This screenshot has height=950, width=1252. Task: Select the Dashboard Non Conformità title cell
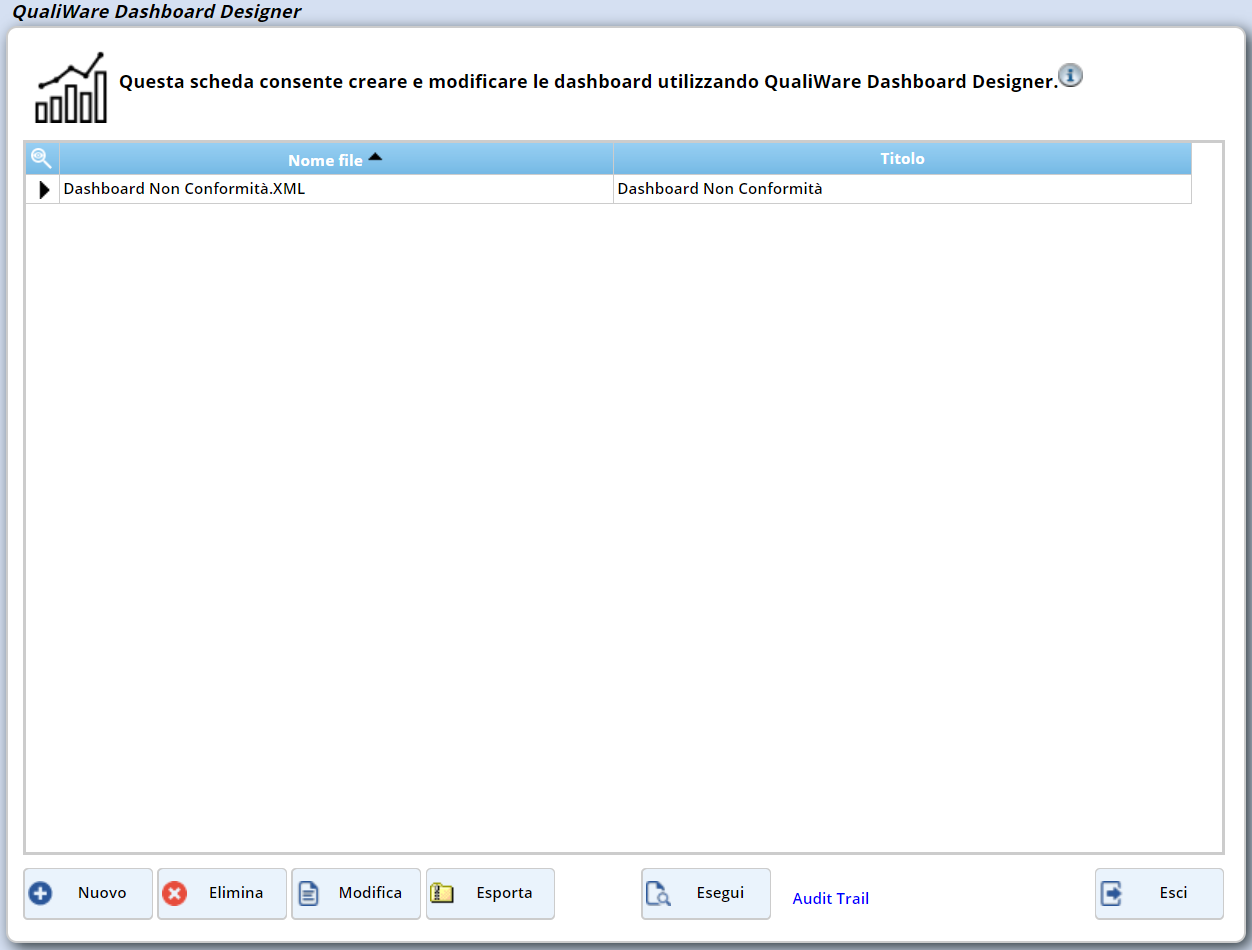720,189
